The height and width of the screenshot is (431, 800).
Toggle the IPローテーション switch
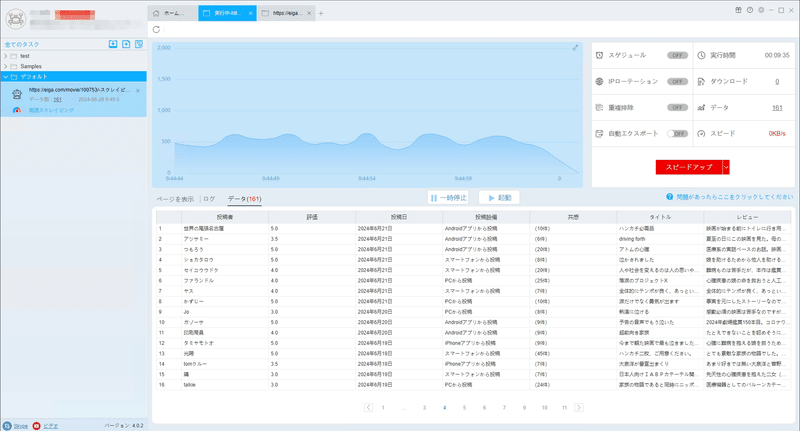tap(677, 82)
